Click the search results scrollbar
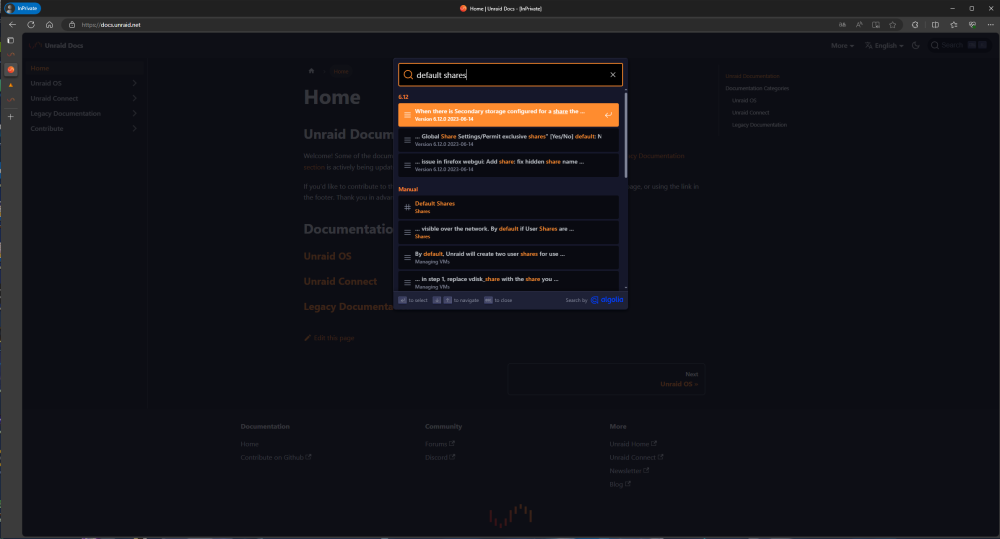 (626, 135)
